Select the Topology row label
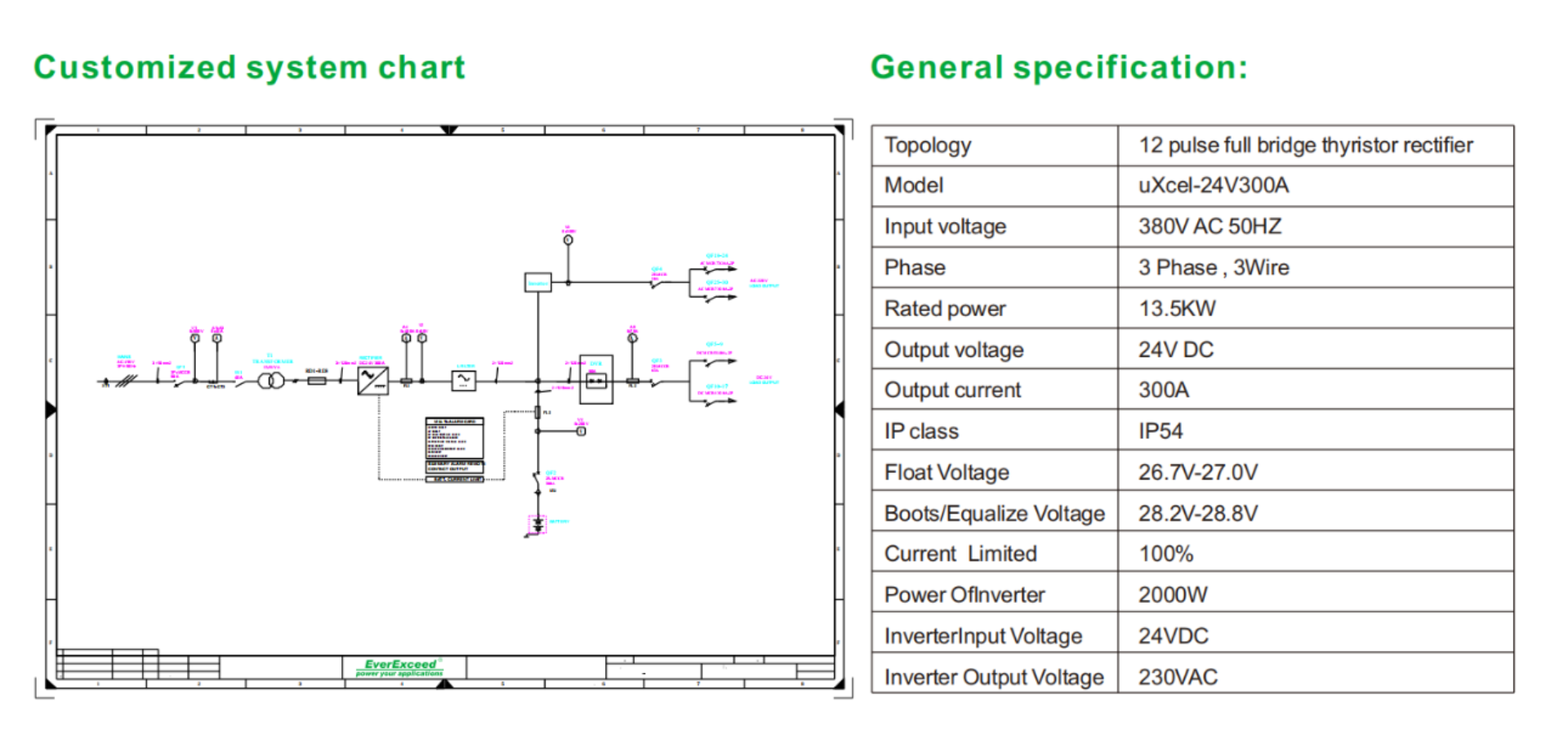This screenshot has width=1568, height=735. tap(928, 145)
